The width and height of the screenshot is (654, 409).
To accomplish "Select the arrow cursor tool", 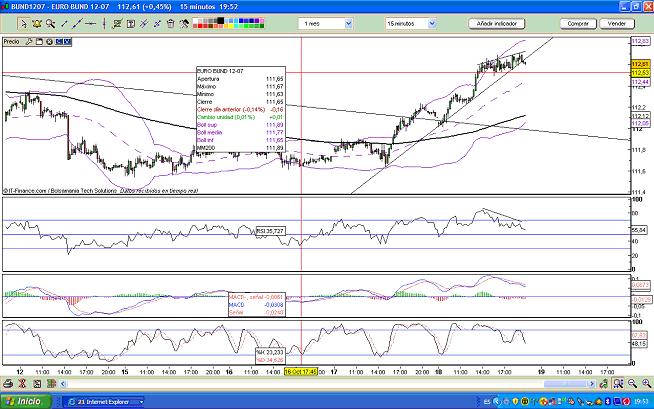I will pos(23,24).
